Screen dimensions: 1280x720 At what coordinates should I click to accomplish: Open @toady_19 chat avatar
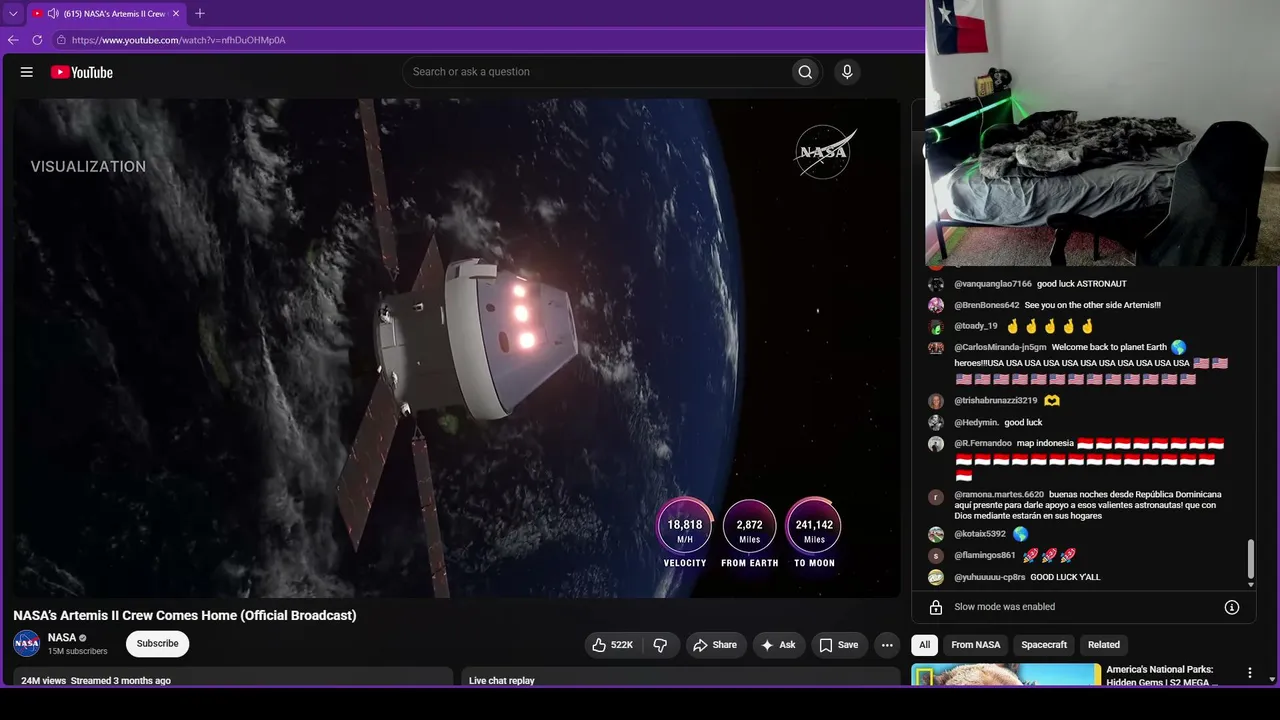936,326
